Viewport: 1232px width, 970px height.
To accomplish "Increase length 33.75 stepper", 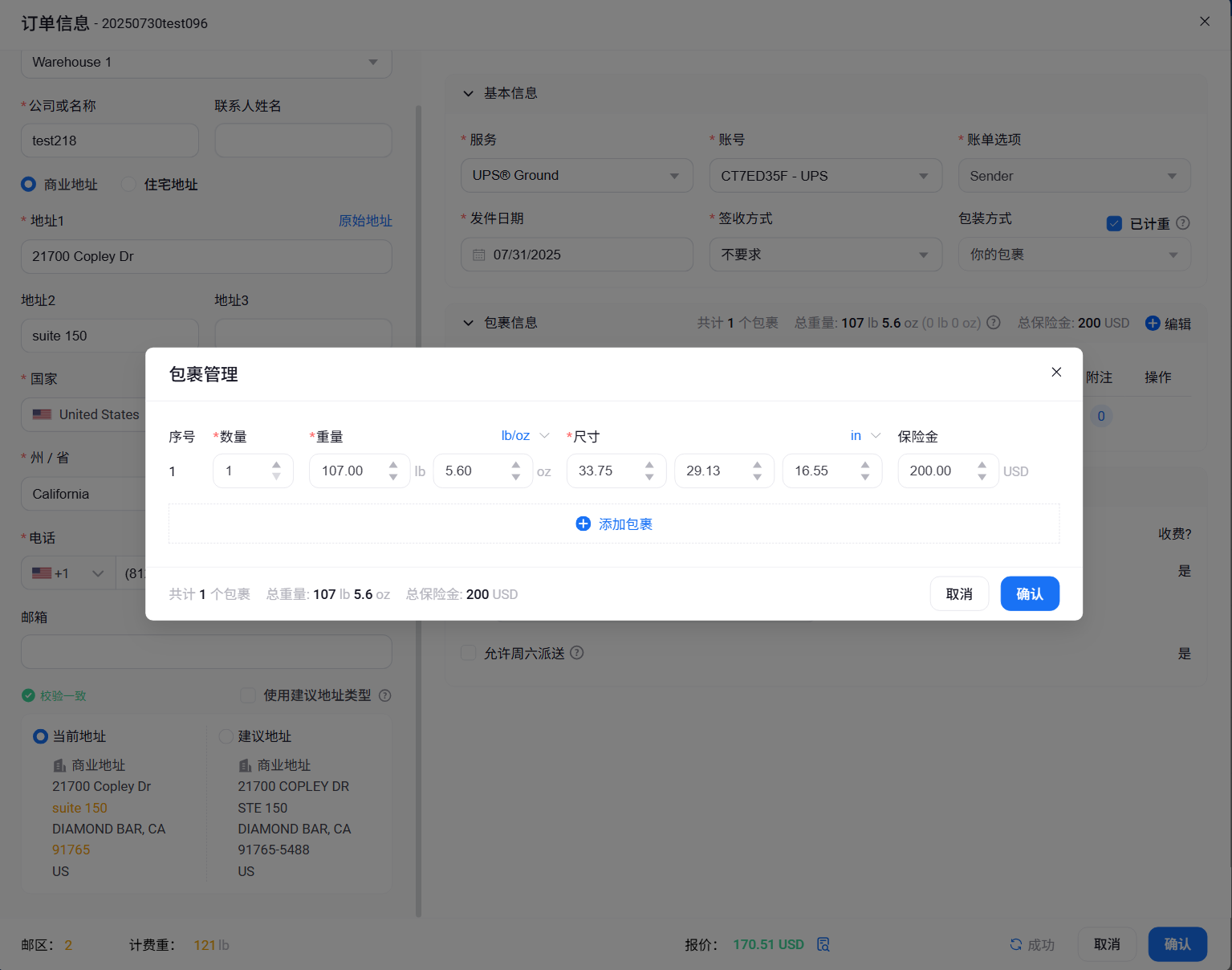I will (x=649, y=465).
